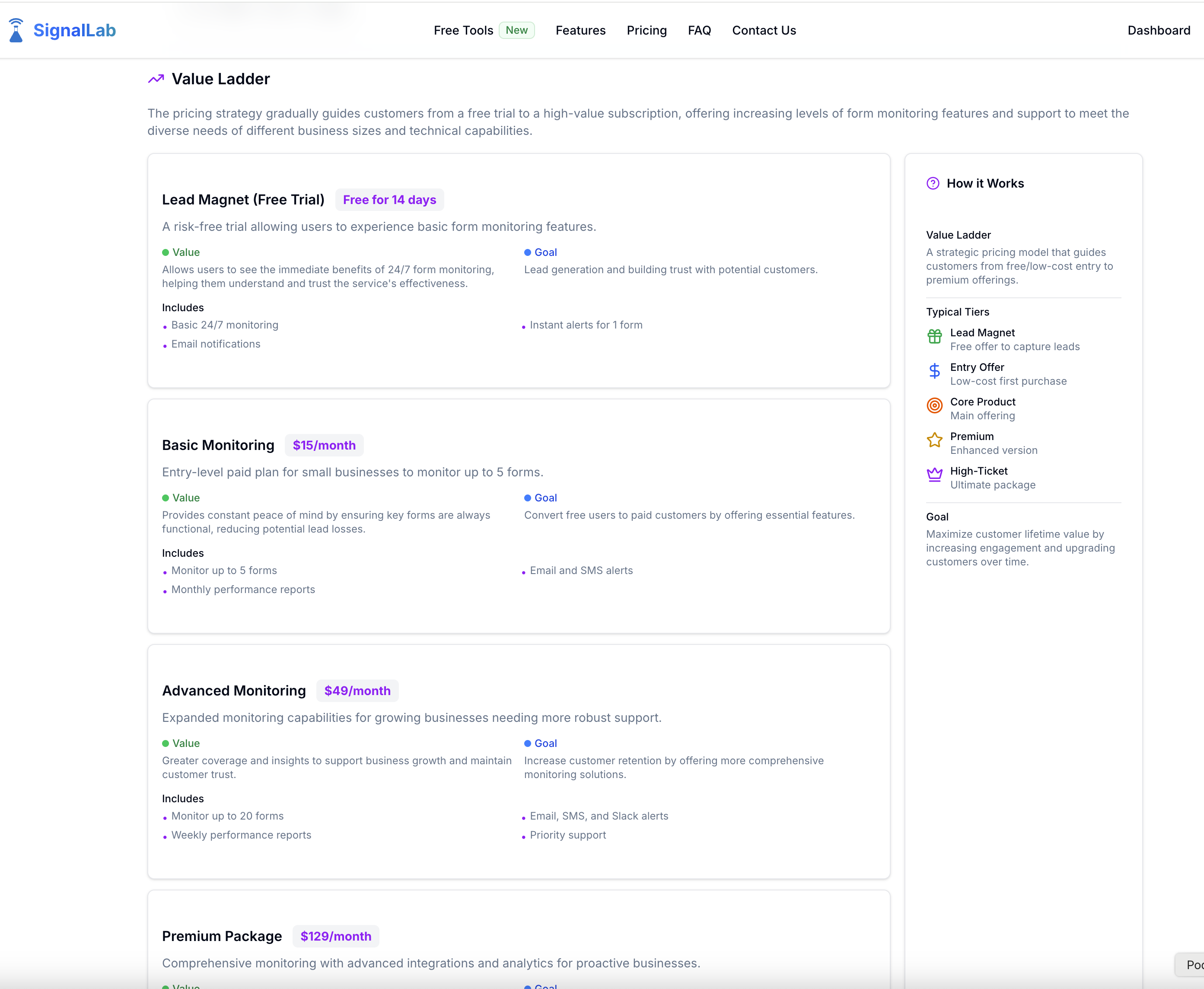Click the $129/month badge on Premium Package
The width and height of the screenshot is (1204, 989).
coord(335,936)
